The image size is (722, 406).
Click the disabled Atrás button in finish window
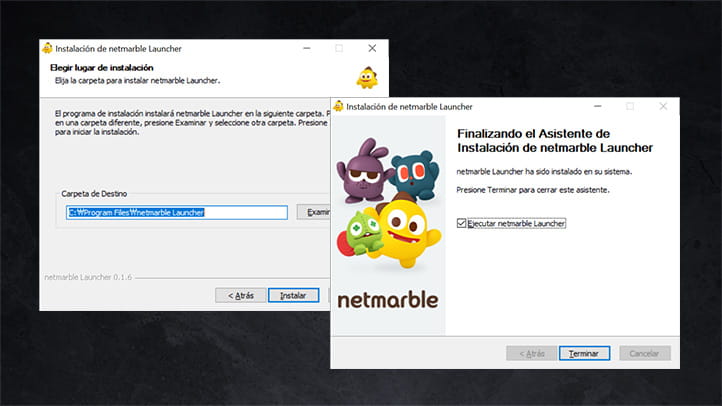pyautogui.click(x=531, y=354)
